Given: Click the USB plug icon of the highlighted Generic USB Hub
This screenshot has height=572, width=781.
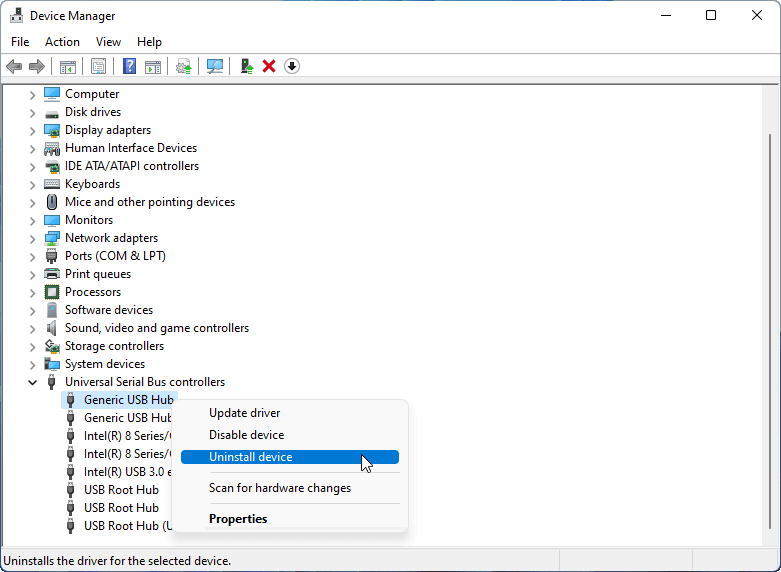Looking at the screenshot, I should pyautogui.click(x=71, y=400).
